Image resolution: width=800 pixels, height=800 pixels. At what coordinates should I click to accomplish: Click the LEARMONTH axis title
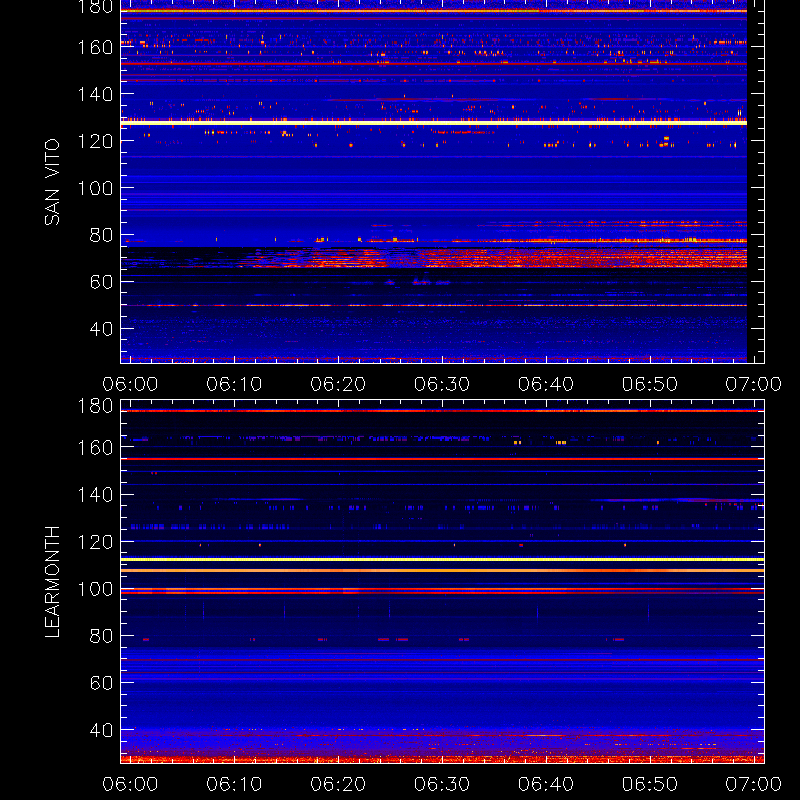tap(52, 582)
